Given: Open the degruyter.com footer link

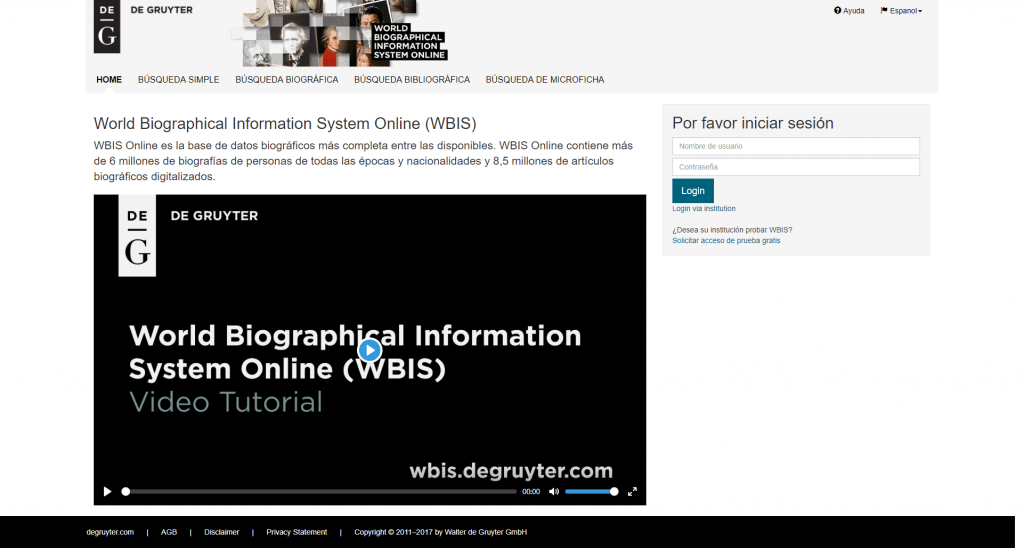Looking at the screenshot, I should (110, 532).
